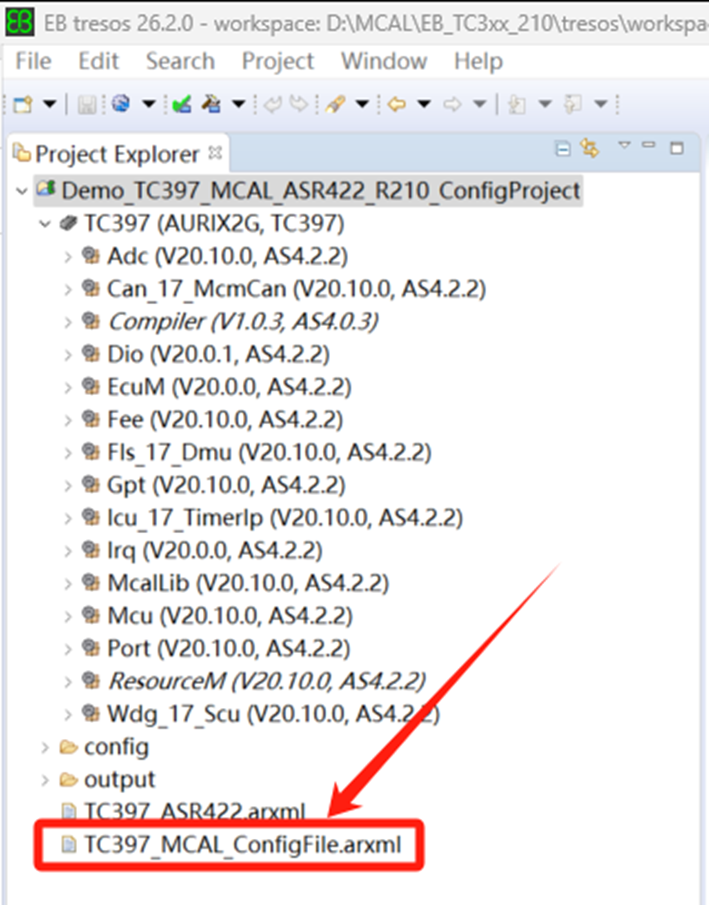Select Icu_17_TimerIp module entry
The width and height of the screenshot is (709, 905).
coord(285,518)
